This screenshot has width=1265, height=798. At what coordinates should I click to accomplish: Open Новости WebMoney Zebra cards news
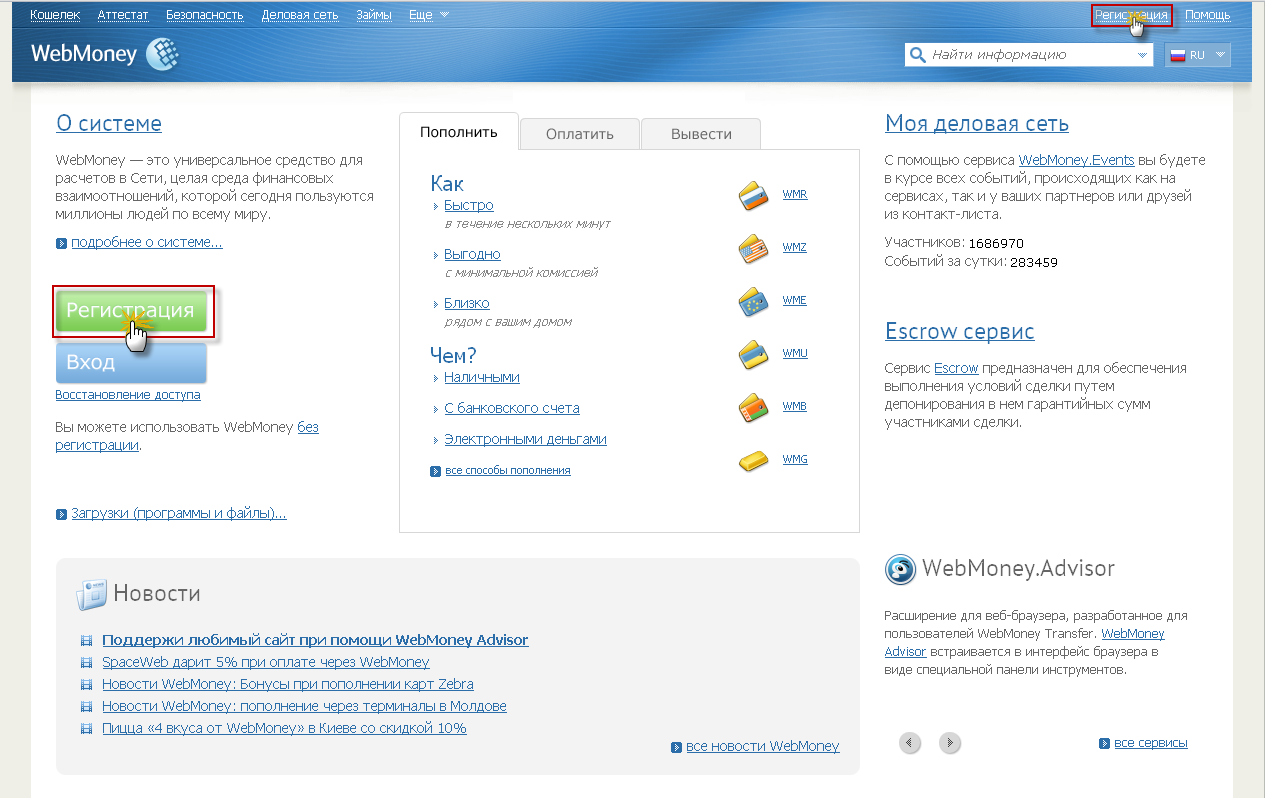288,684
